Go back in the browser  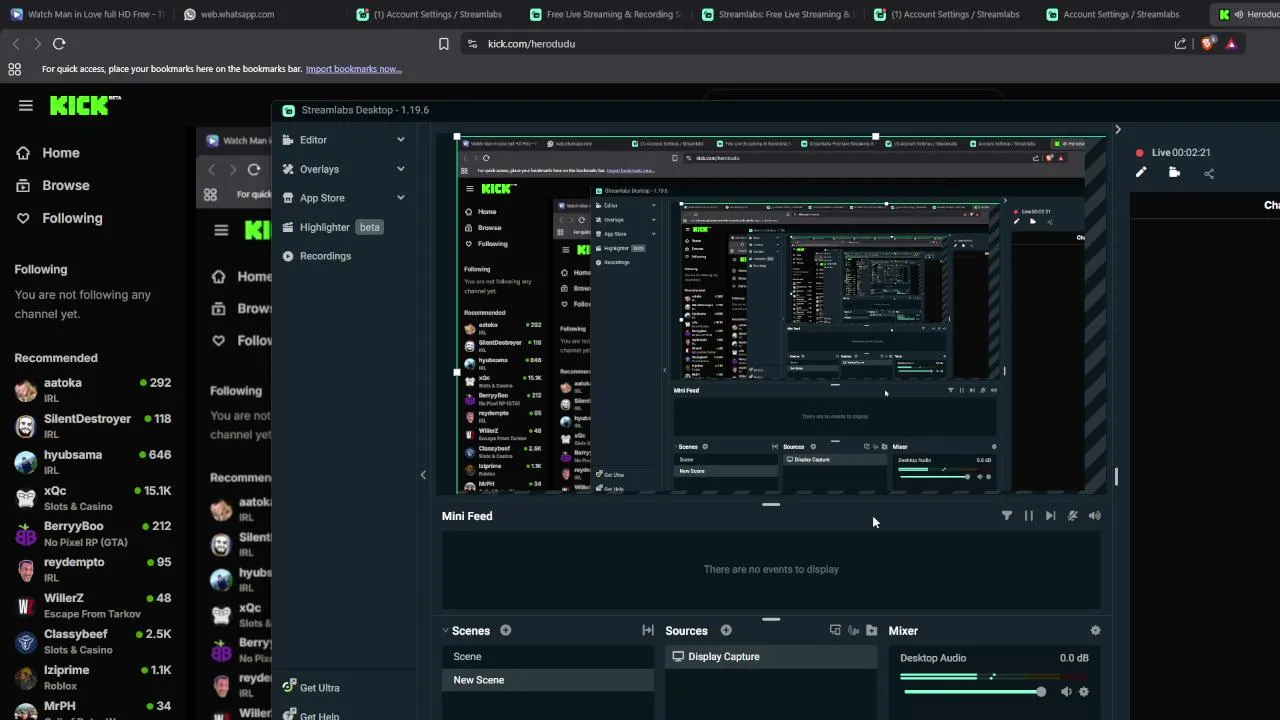(16, 44)
